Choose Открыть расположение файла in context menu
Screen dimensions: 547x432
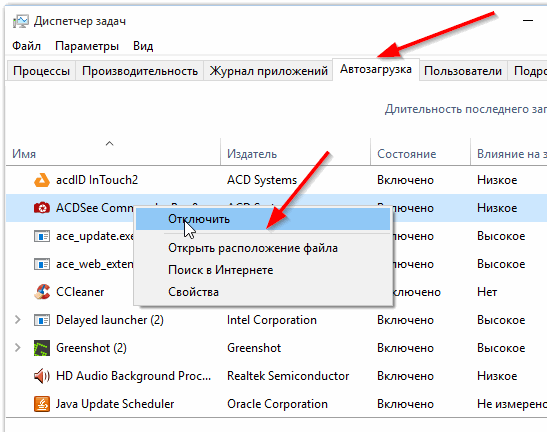pos(263,248)
